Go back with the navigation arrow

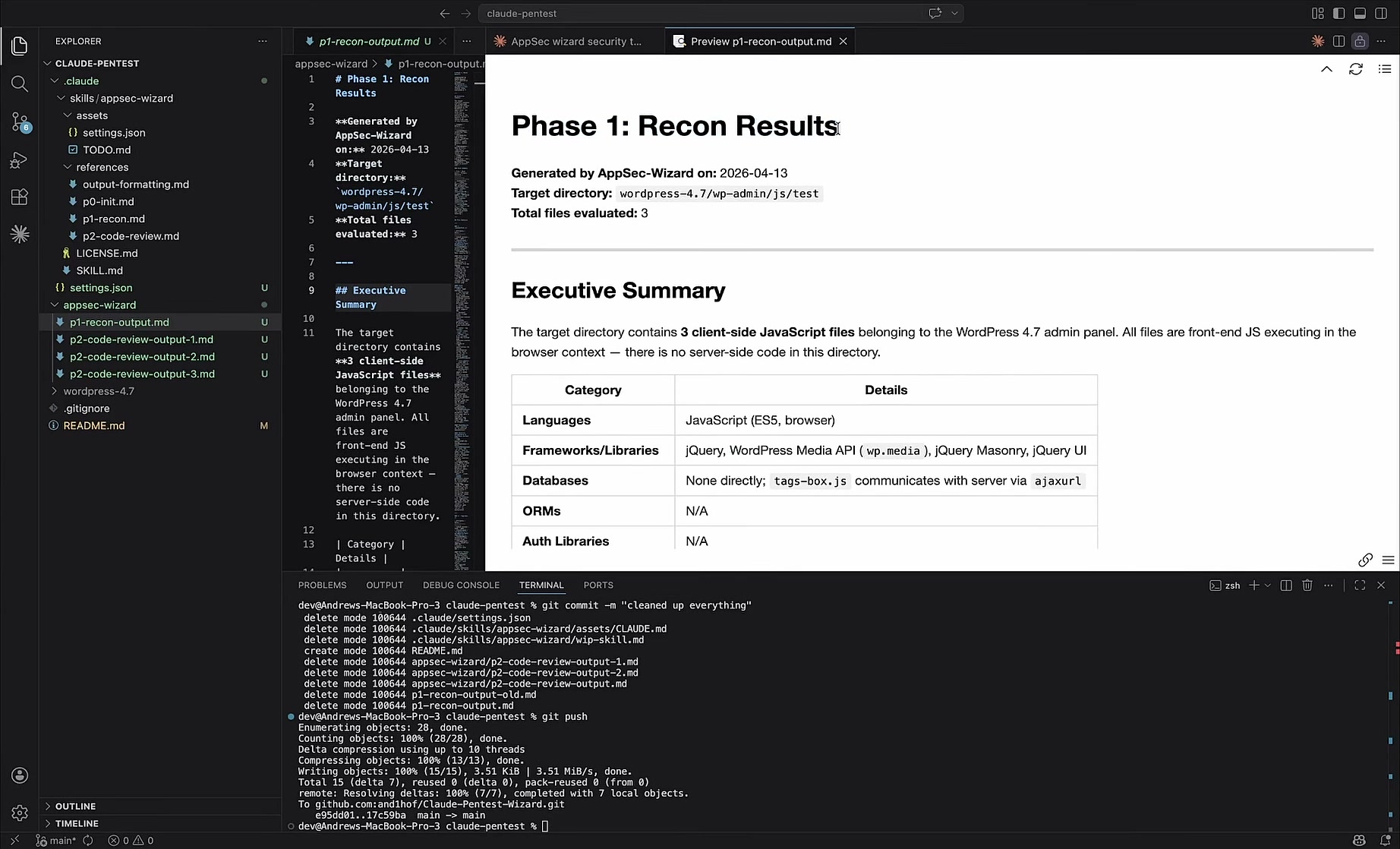(445, 13)
